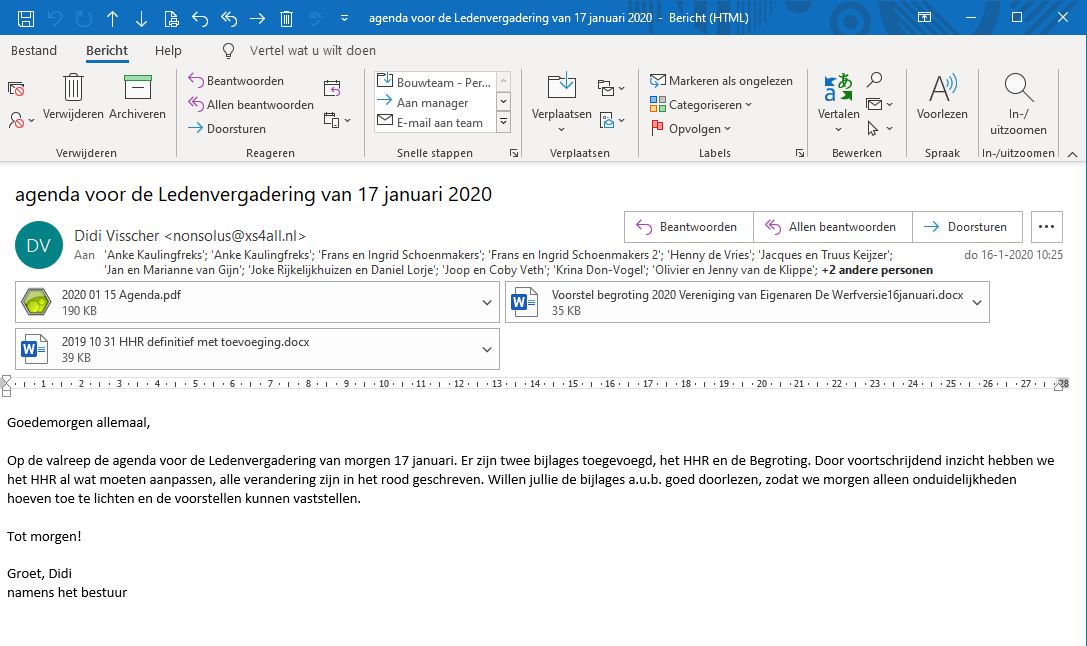
Task: Open the three-dots more actions button
Action: click(1046, 227)
